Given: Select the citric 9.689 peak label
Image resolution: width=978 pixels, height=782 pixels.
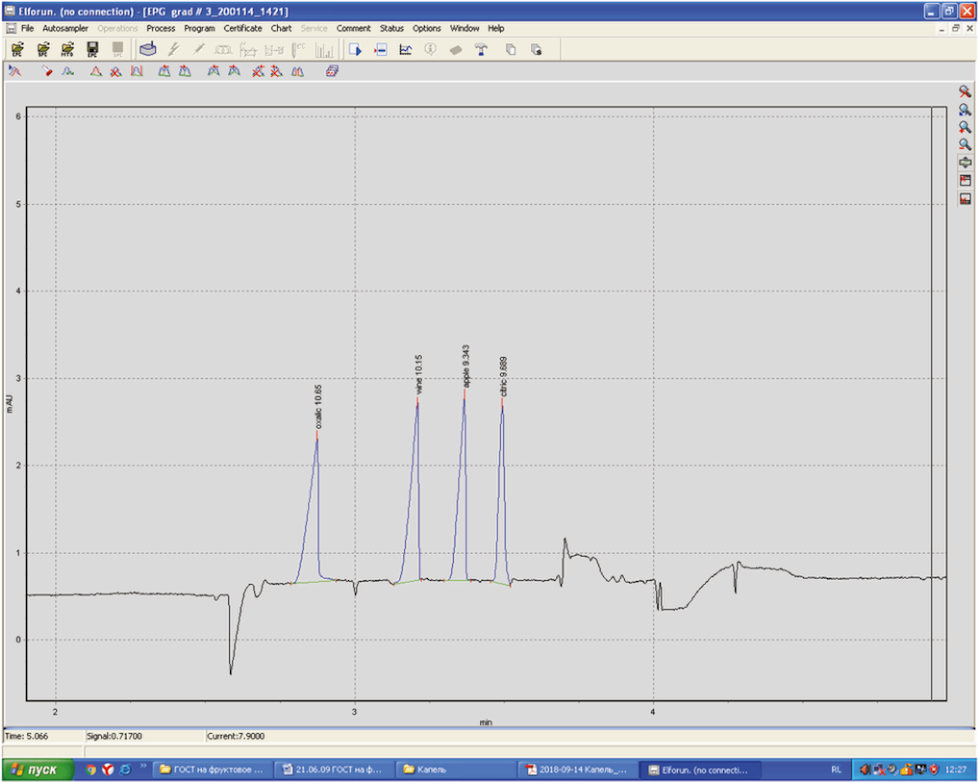Looking at the screenshot, I should point(503,377).
